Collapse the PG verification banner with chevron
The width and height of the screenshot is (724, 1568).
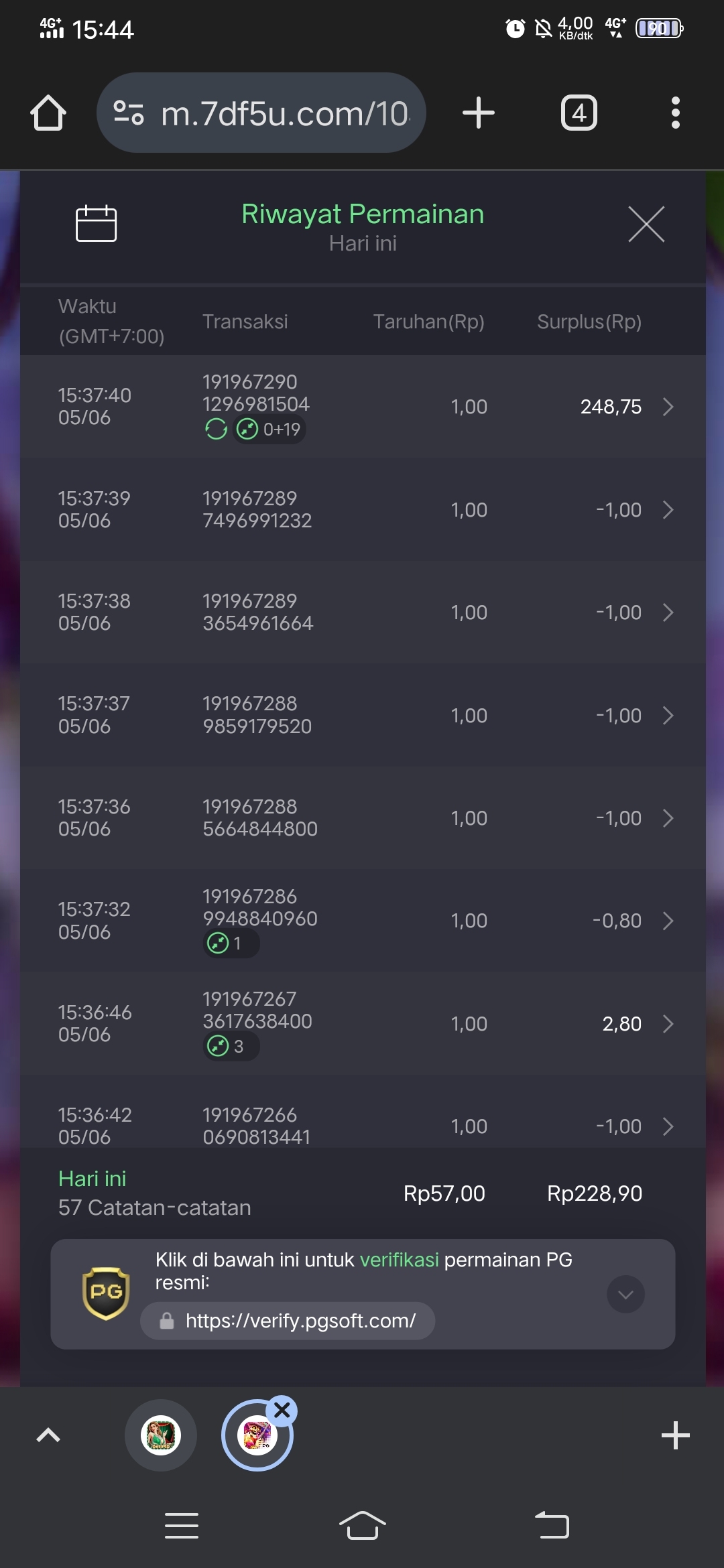[626, 1294]
